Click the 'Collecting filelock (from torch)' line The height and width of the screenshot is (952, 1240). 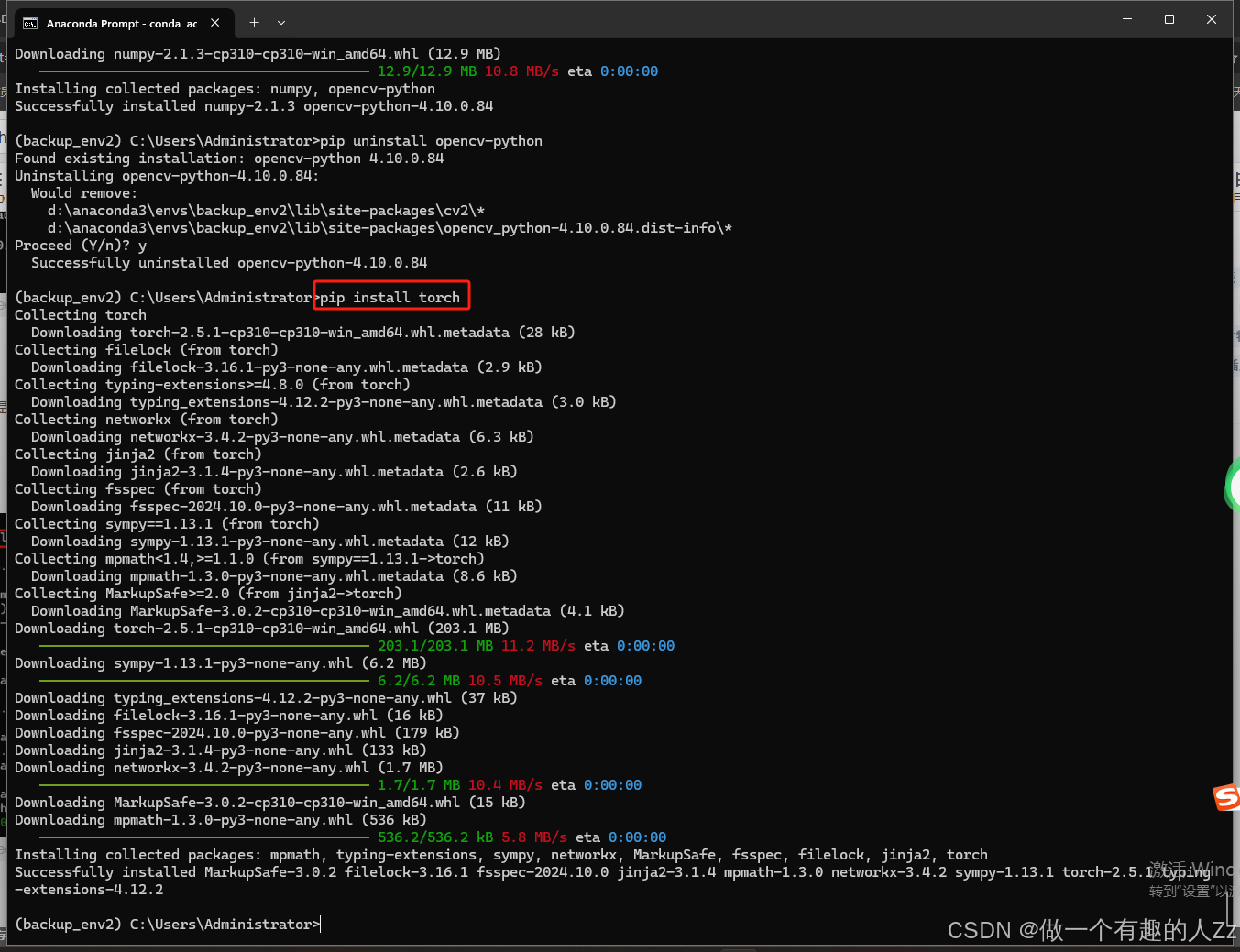click(147, 350)
